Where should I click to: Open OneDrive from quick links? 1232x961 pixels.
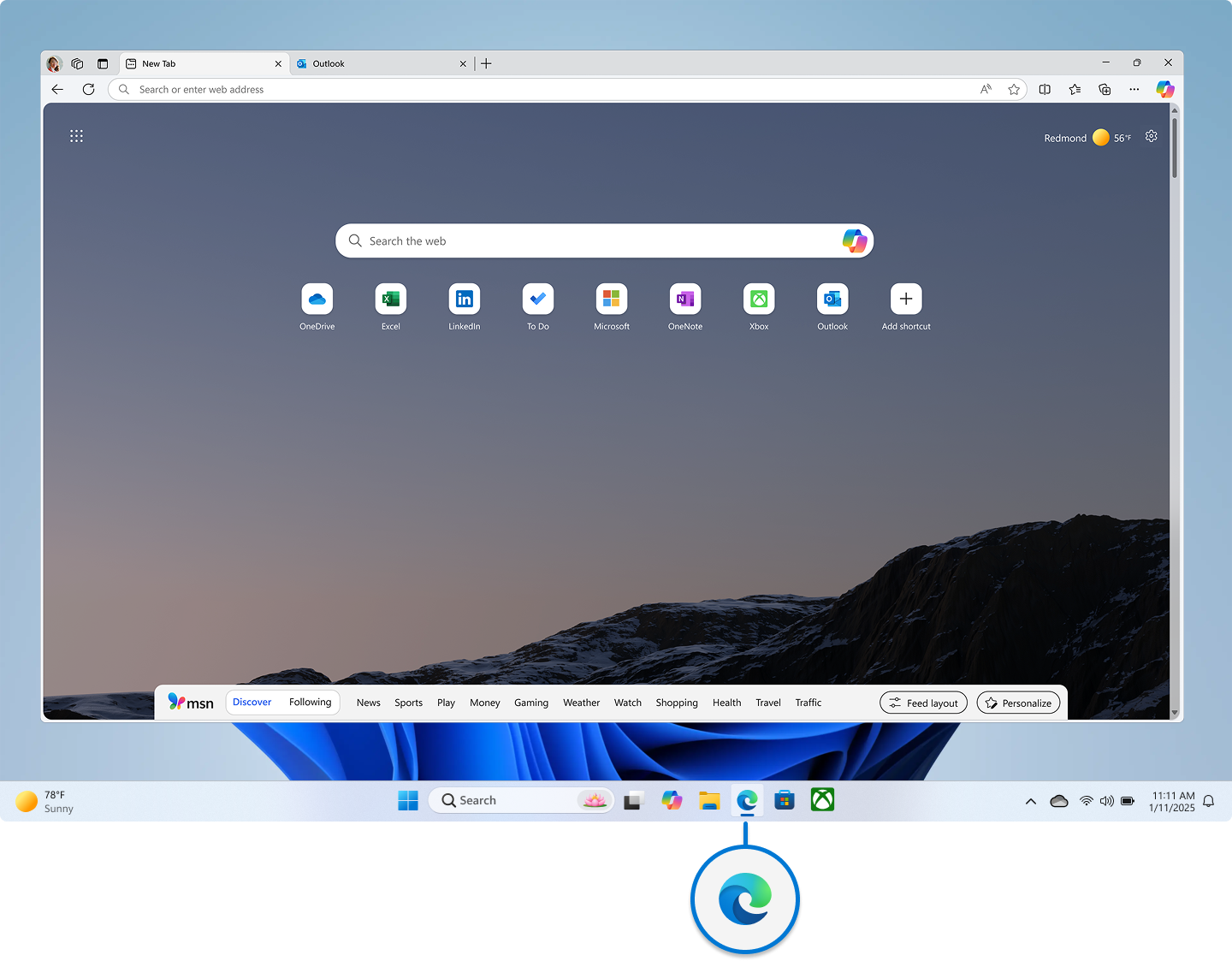317,299
